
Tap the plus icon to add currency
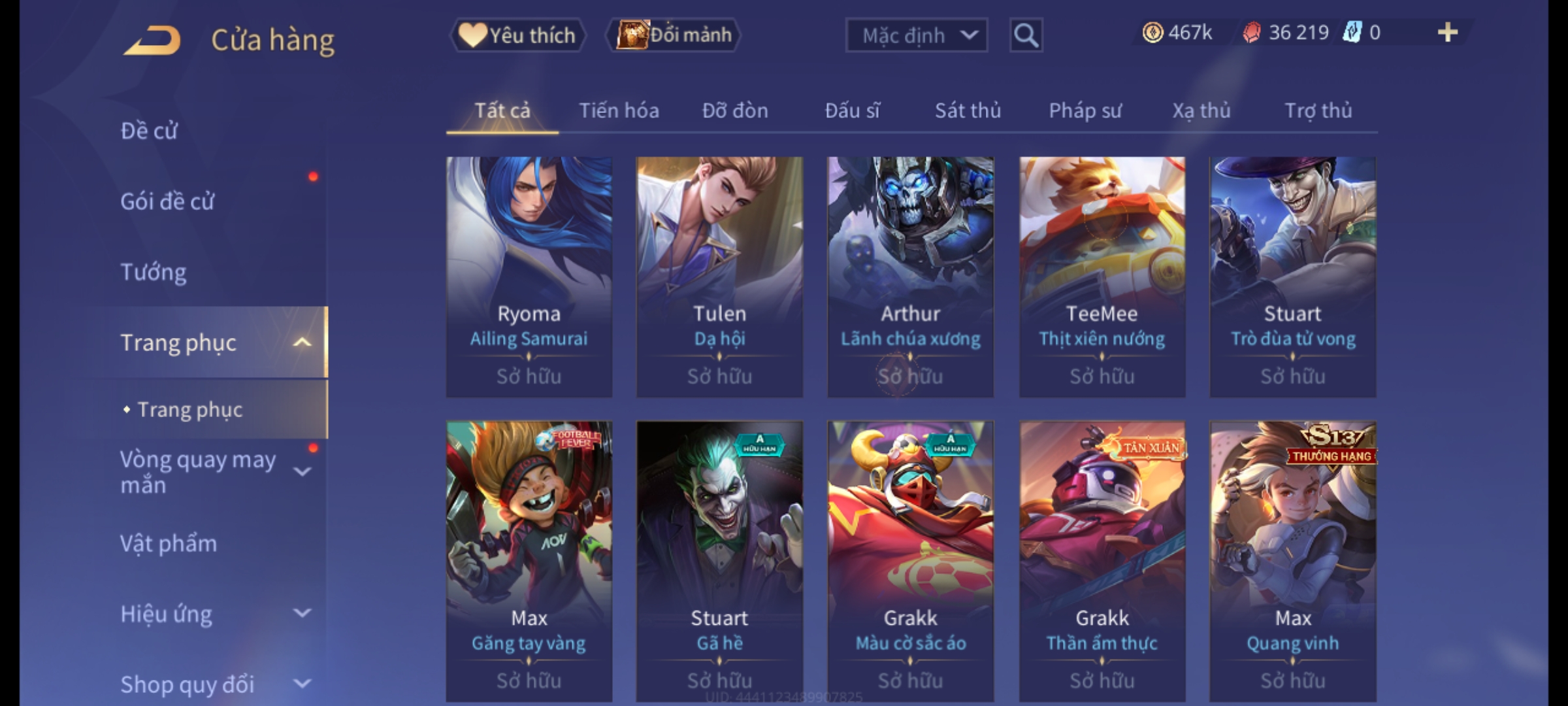tap(1448, 33)
